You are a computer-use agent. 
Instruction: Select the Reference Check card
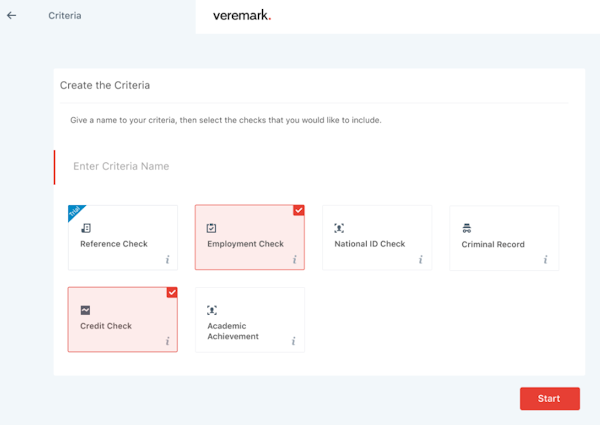click(122, 238)
